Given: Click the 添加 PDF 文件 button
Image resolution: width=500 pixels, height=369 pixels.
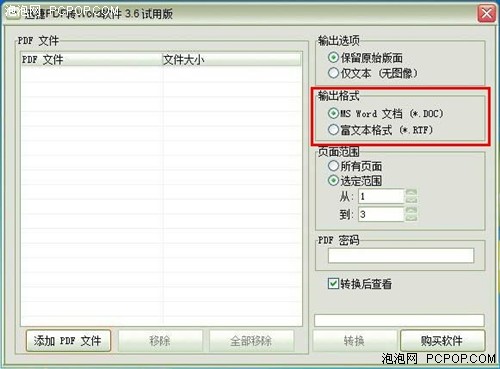Looking at the screenshot, I should [68, 341].
